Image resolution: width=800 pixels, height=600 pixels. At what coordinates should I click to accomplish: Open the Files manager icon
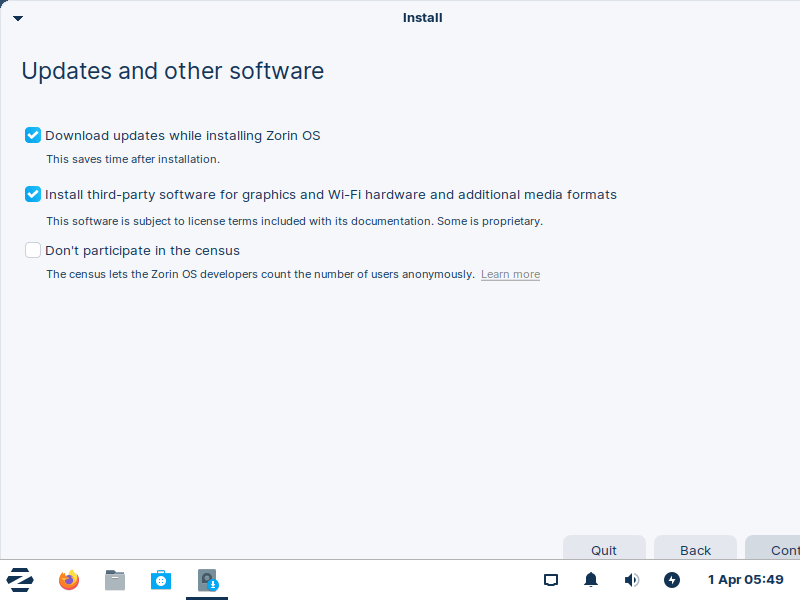(115, 580)
